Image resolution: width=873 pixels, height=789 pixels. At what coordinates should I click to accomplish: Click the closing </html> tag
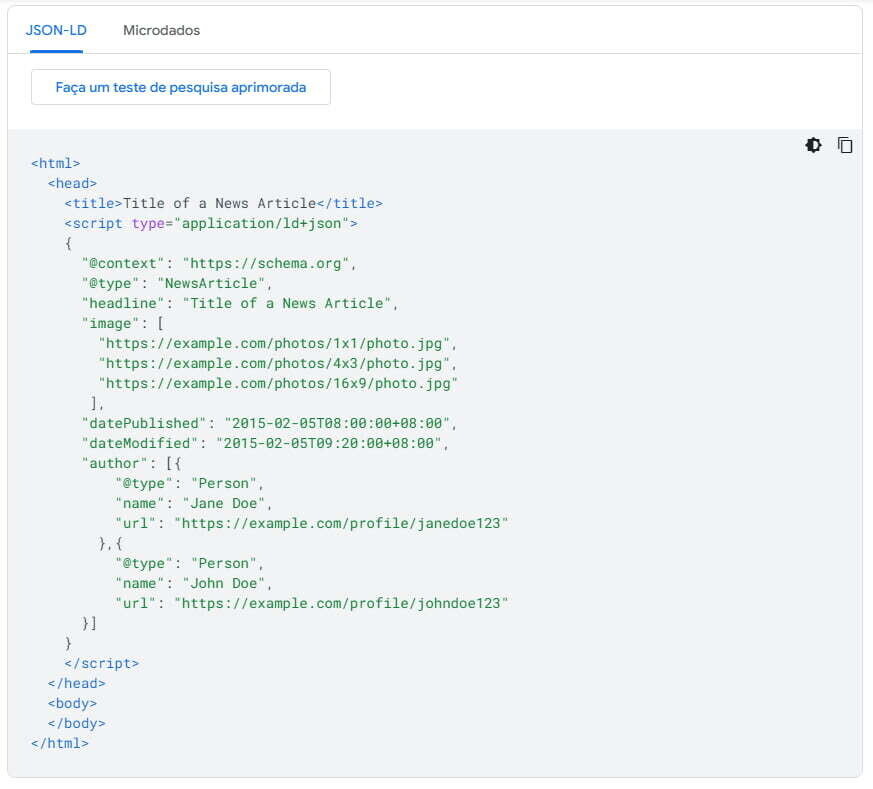point(60,744)
